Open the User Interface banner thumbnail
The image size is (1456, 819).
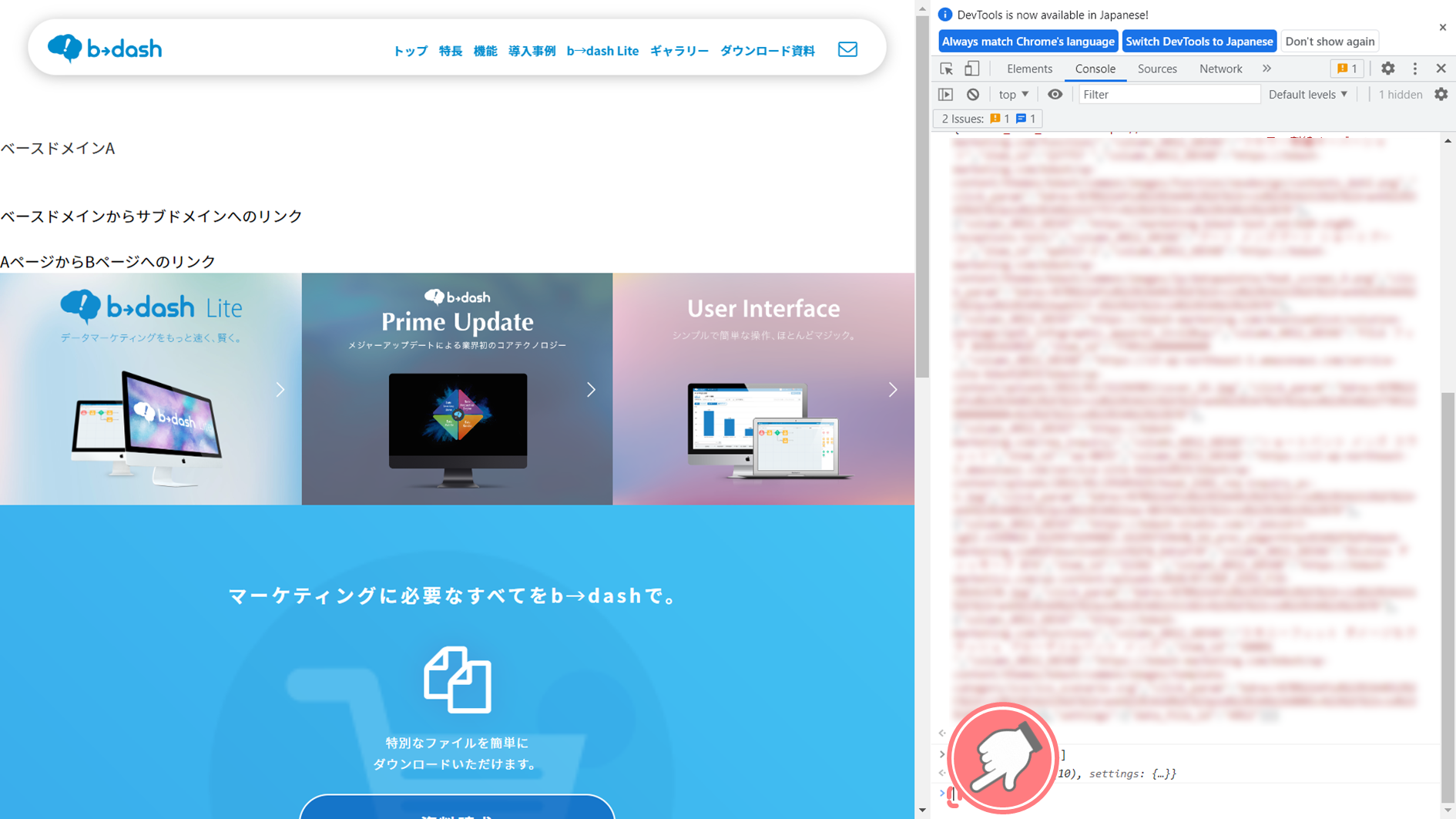[763, 389]
